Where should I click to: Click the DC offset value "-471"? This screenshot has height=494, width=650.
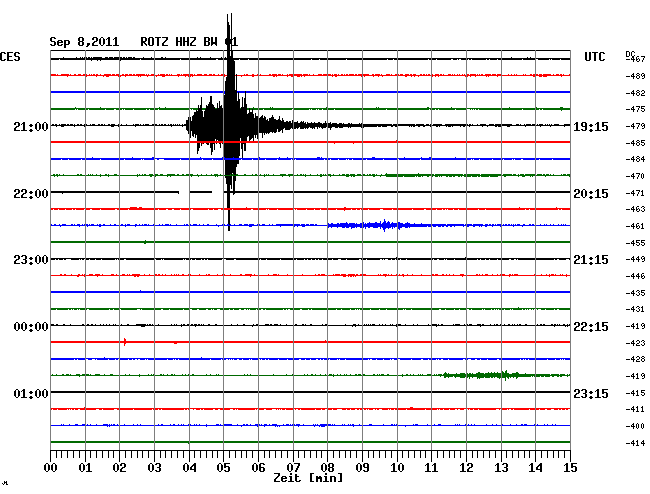(635, 193)
